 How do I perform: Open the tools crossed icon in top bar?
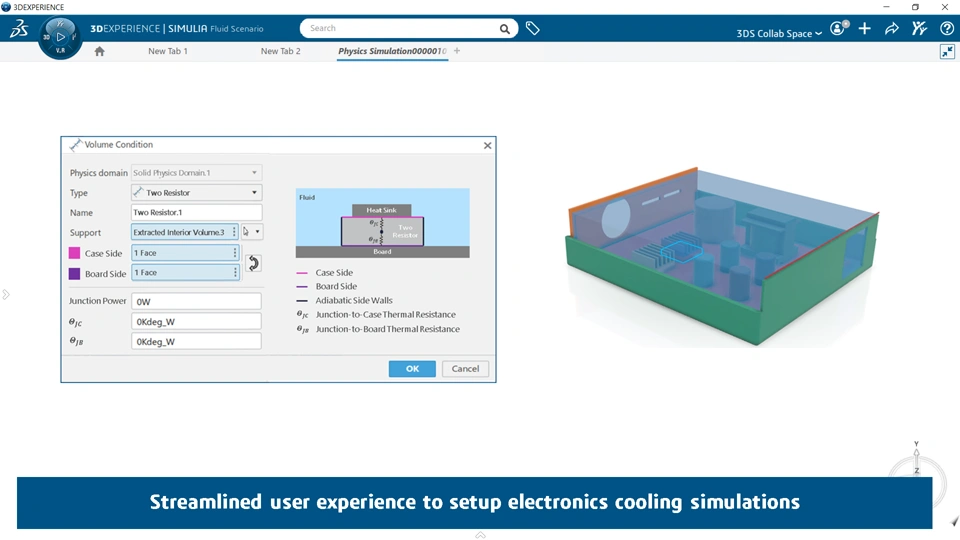click(x=919, y=28)
